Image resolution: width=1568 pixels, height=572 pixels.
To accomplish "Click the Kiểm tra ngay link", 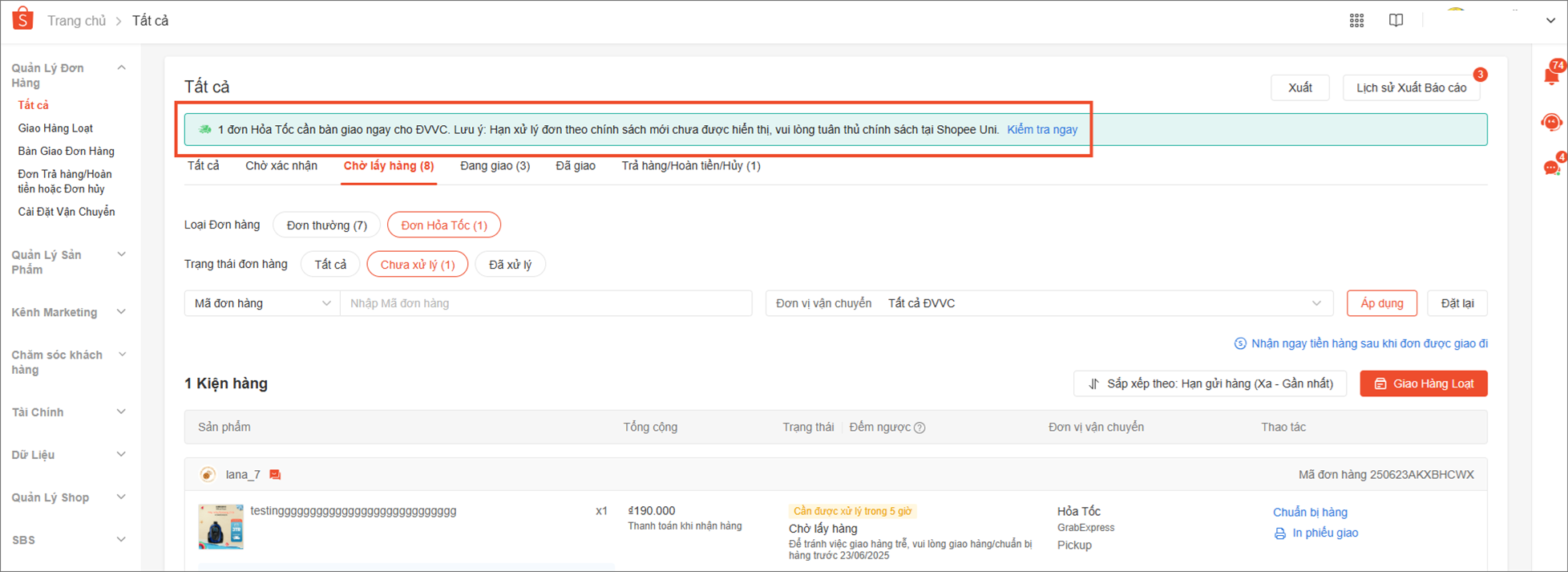I will [x=1041, y=130].
